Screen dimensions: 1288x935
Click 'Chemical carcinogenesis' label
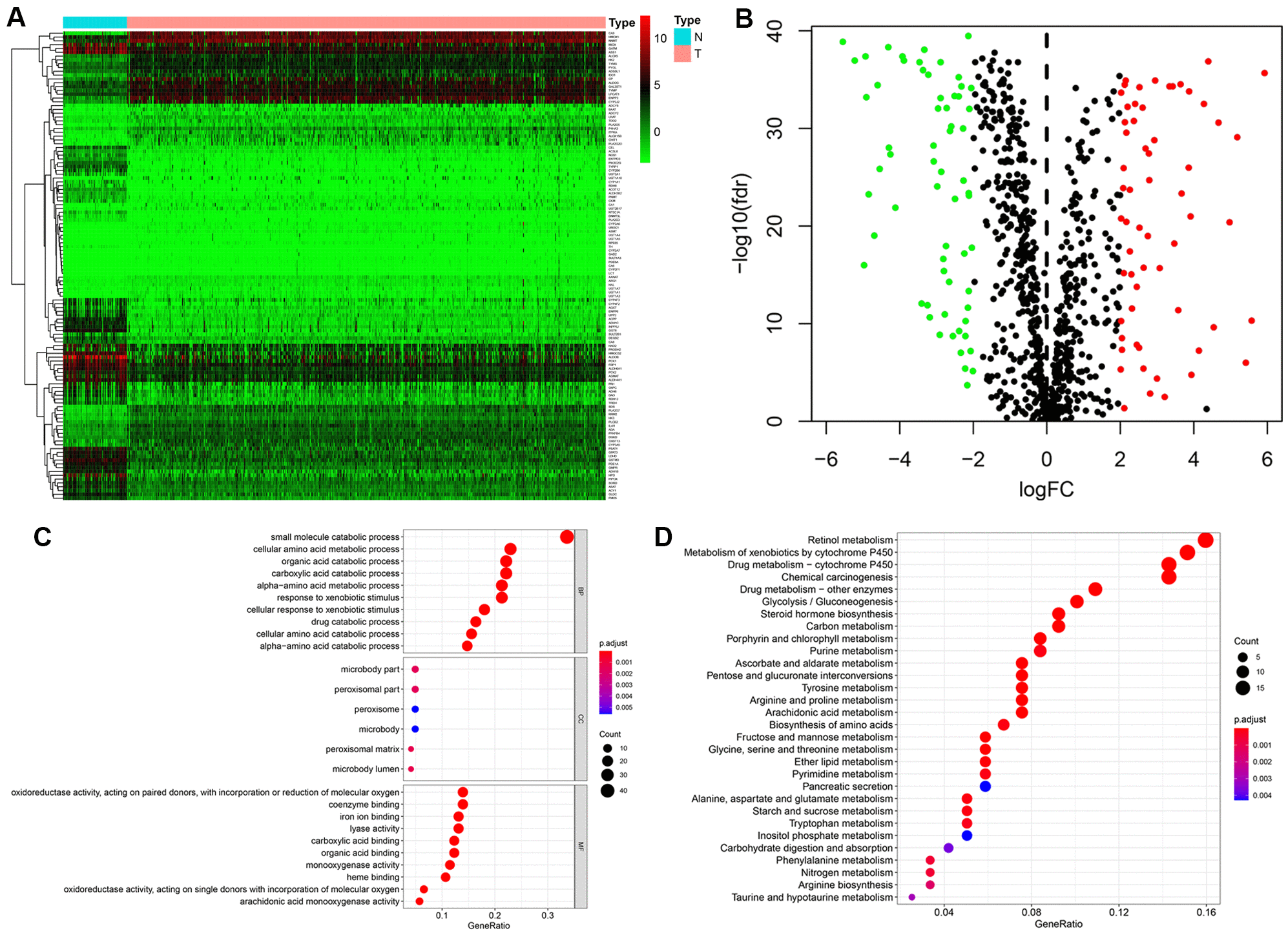837,577
